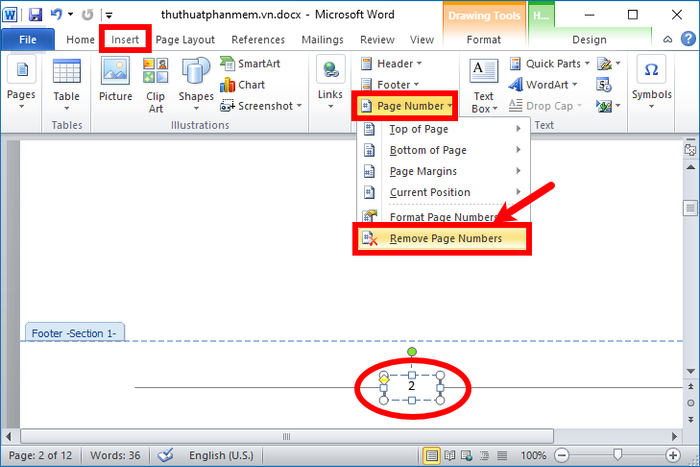Open Bottom of Page submenu

[x=443, y=150]
